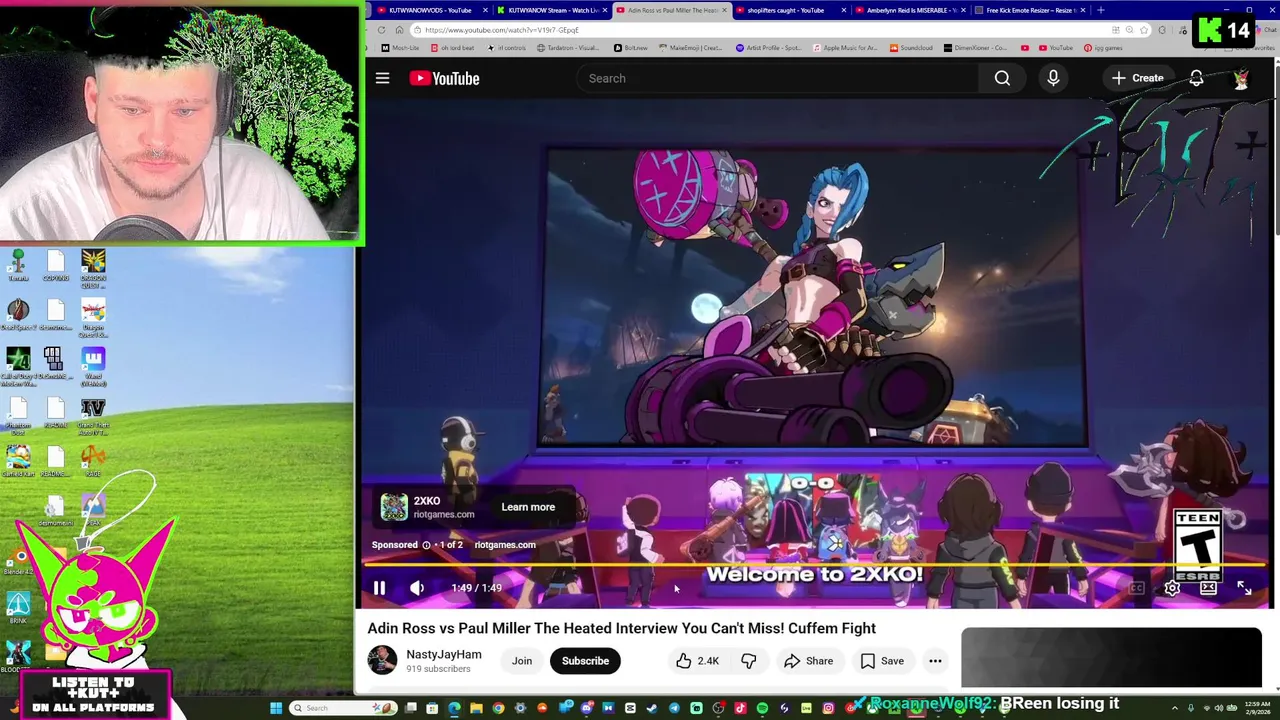Viewport: 1280px width, 720px height.
Task: Open the Windows Start button
Action: [x=276, y=708]
